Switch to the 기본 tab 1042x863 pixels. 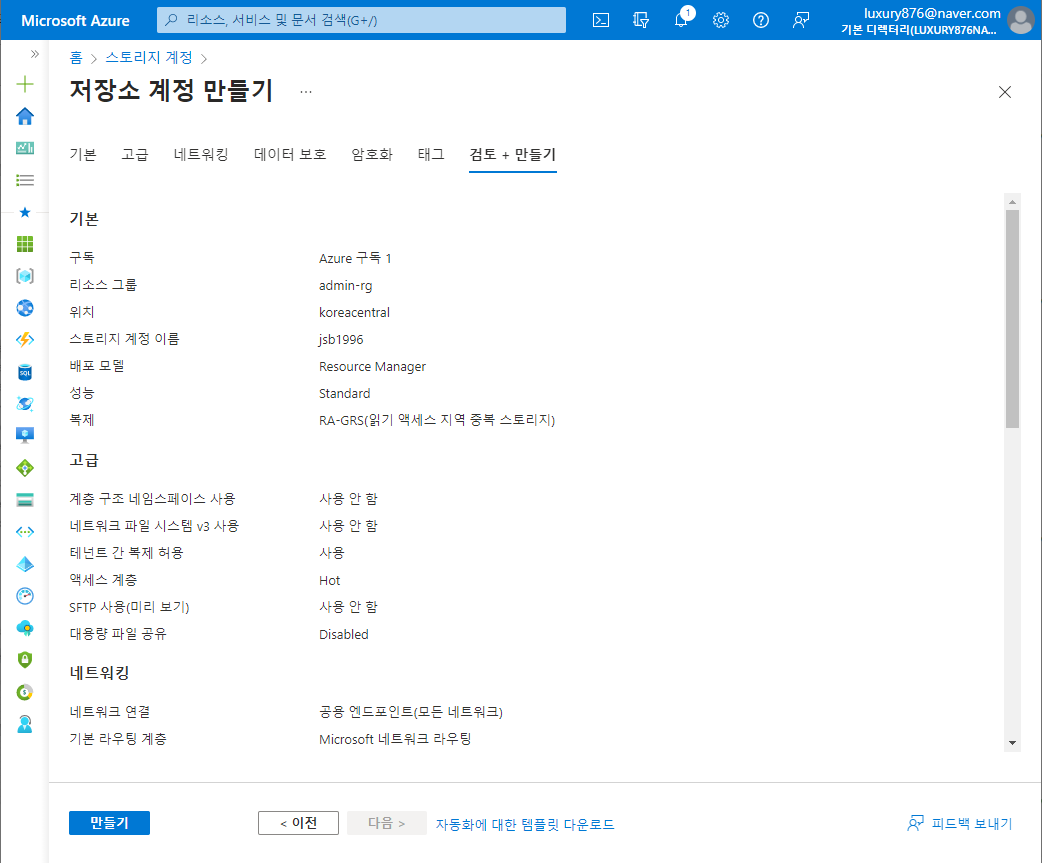[83, 154]
